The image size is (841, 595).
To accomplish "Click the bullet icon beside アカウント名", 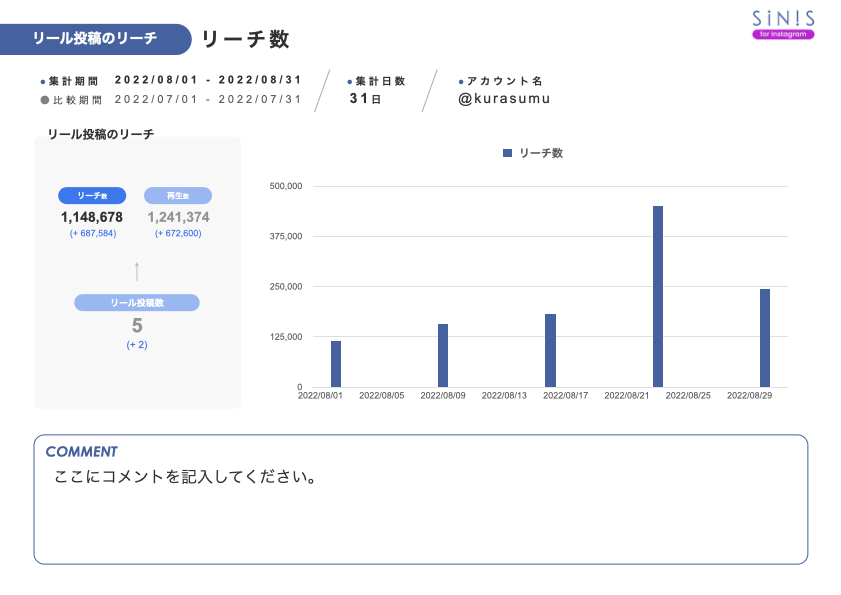I will click(x=458, y=81).
